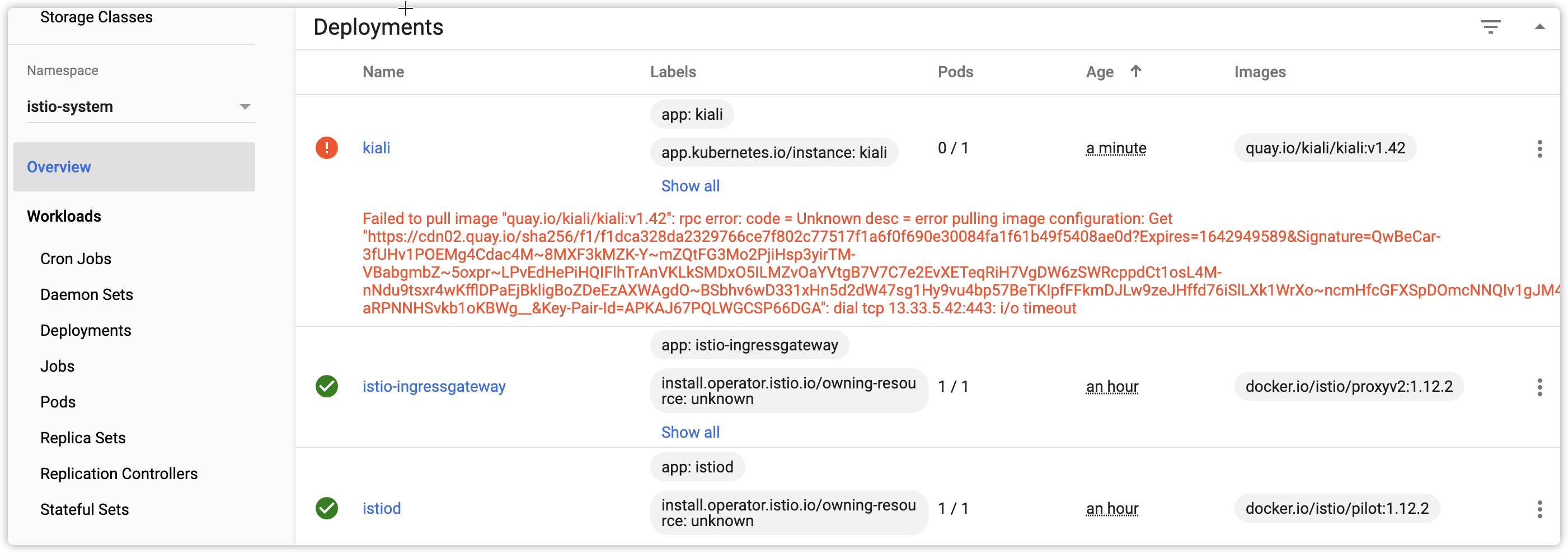1568x553 pixels.
Task: Collapse the Deployments card with the arrow
Action: tap(1539, 27)
